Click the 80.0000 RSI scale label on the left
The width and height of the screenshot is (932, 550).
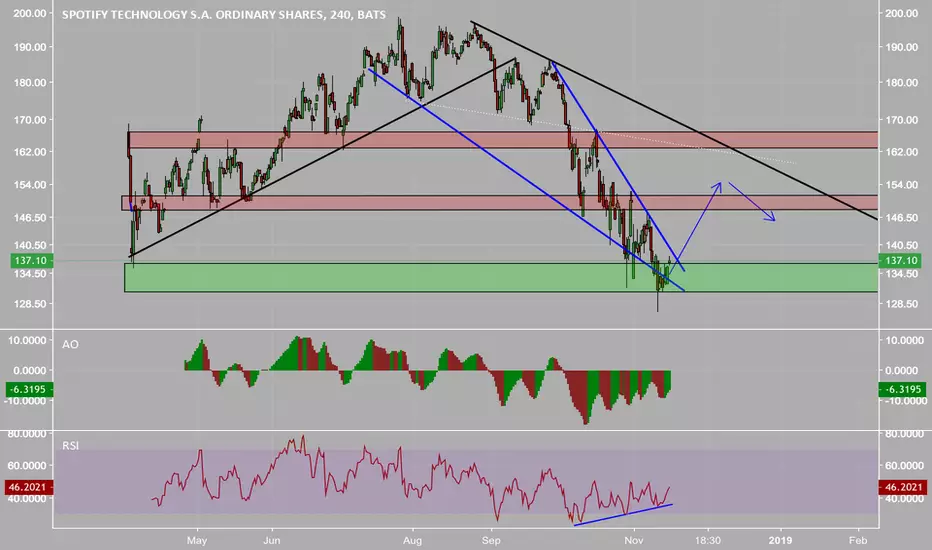click(x=27, y=434)
